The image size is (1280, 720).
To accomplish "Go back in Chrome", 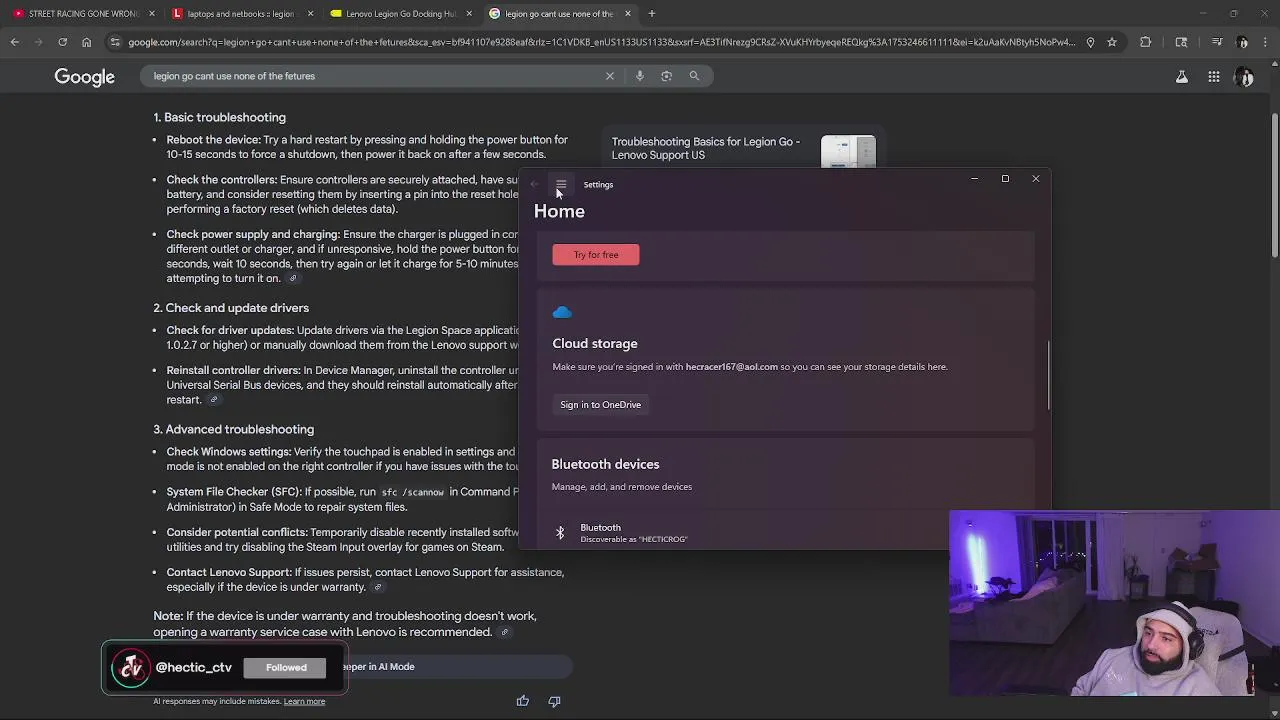I will point(15,42).
